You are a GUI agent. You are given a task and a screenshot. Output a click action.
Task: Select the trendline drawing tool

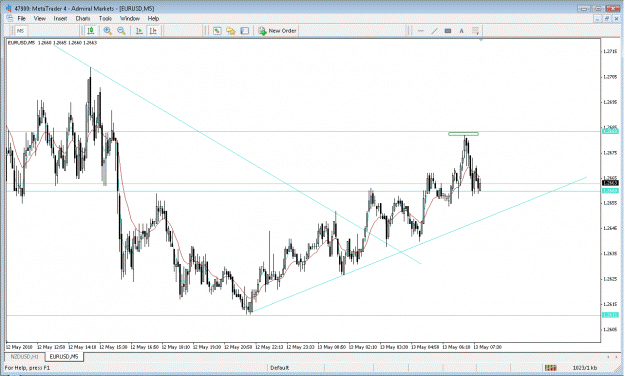coord(434,31)
